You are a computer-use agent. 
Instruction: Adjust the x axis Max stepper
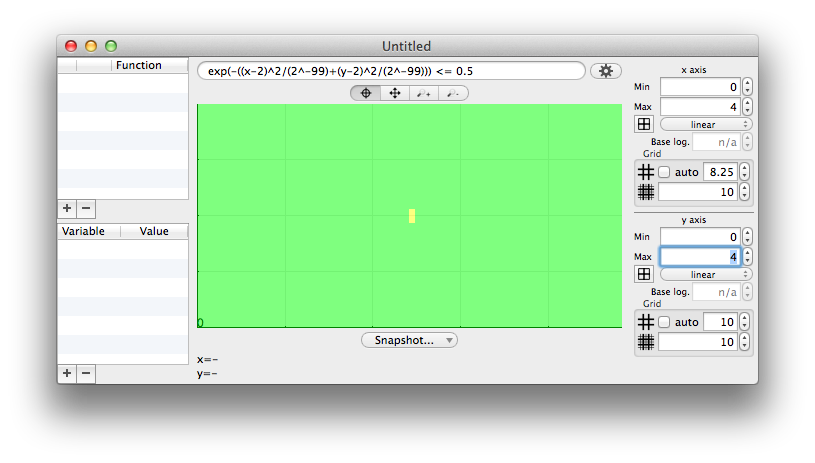747,107
